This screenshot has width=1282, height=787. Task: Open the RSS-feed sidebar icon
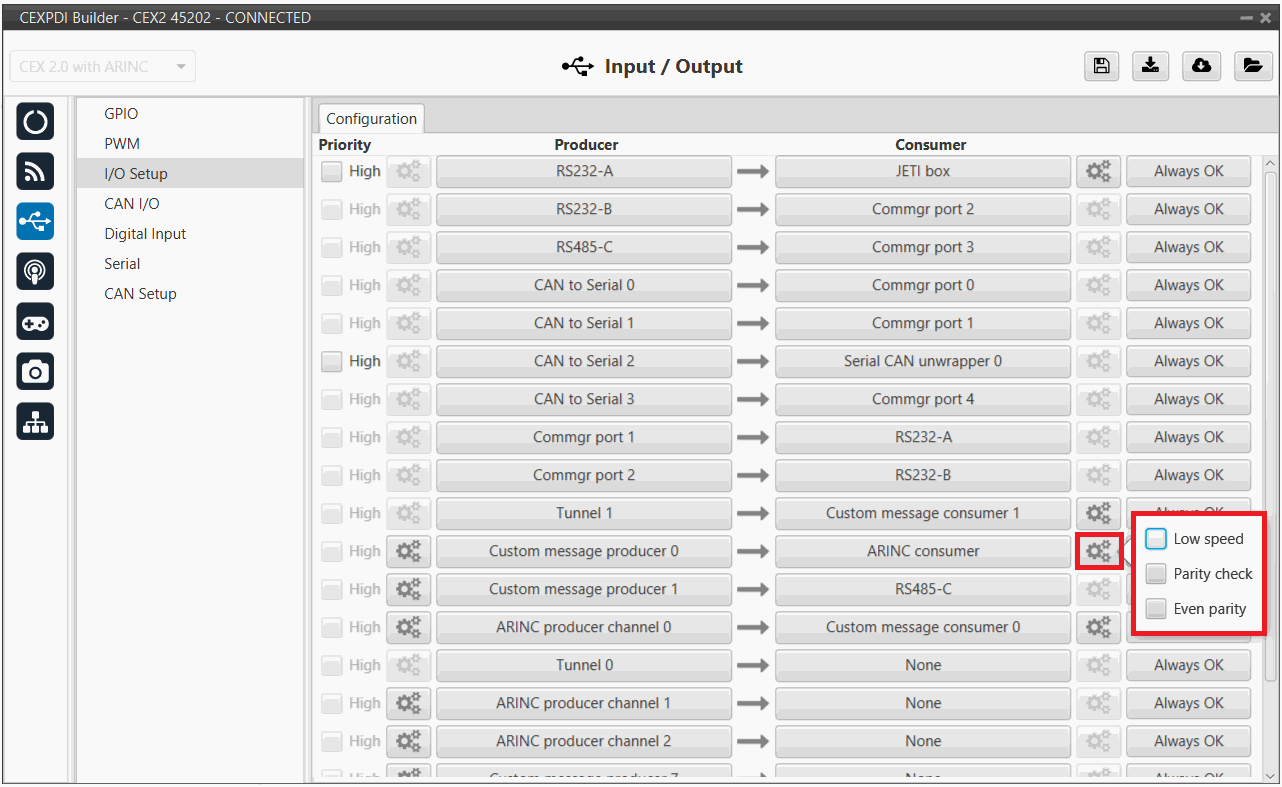coord(35,172)
